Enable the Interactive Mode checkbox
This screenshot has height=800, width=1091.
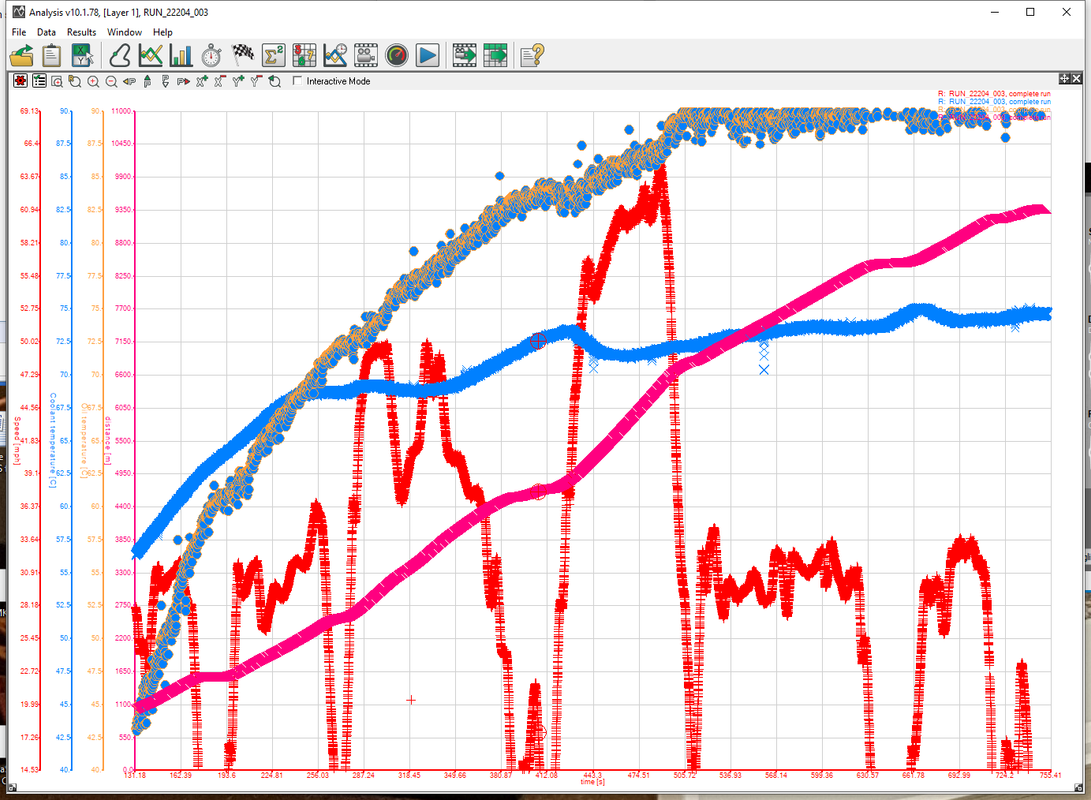298,81
